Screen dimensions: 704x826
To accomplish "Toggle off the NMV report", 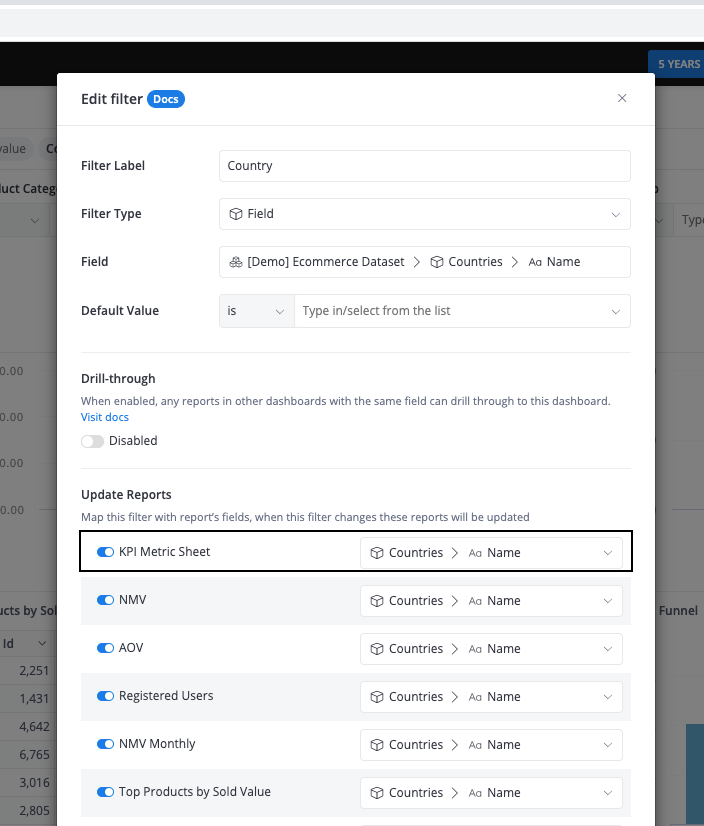I will (x=105, y=601).
